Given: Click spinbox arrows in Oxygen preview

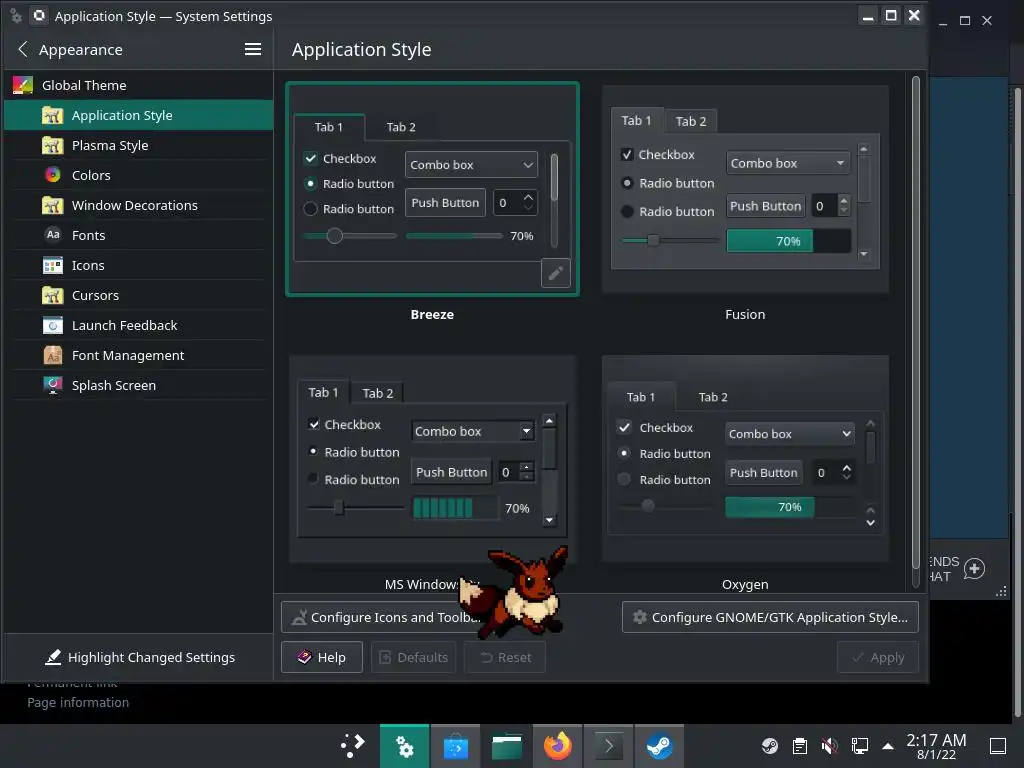Looking at the screenshot, I should click(x=846, y=472).
